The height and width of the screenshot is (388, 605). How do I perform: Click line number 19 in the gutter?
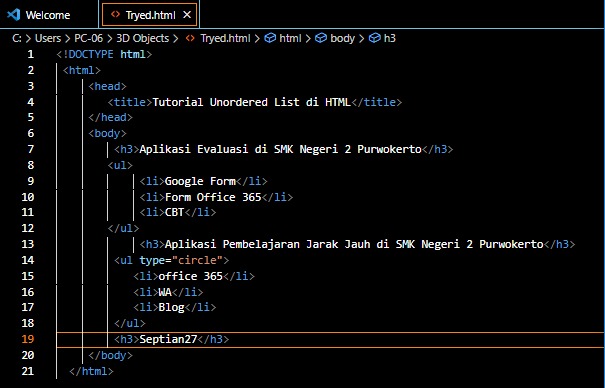(x=28, y=339)
